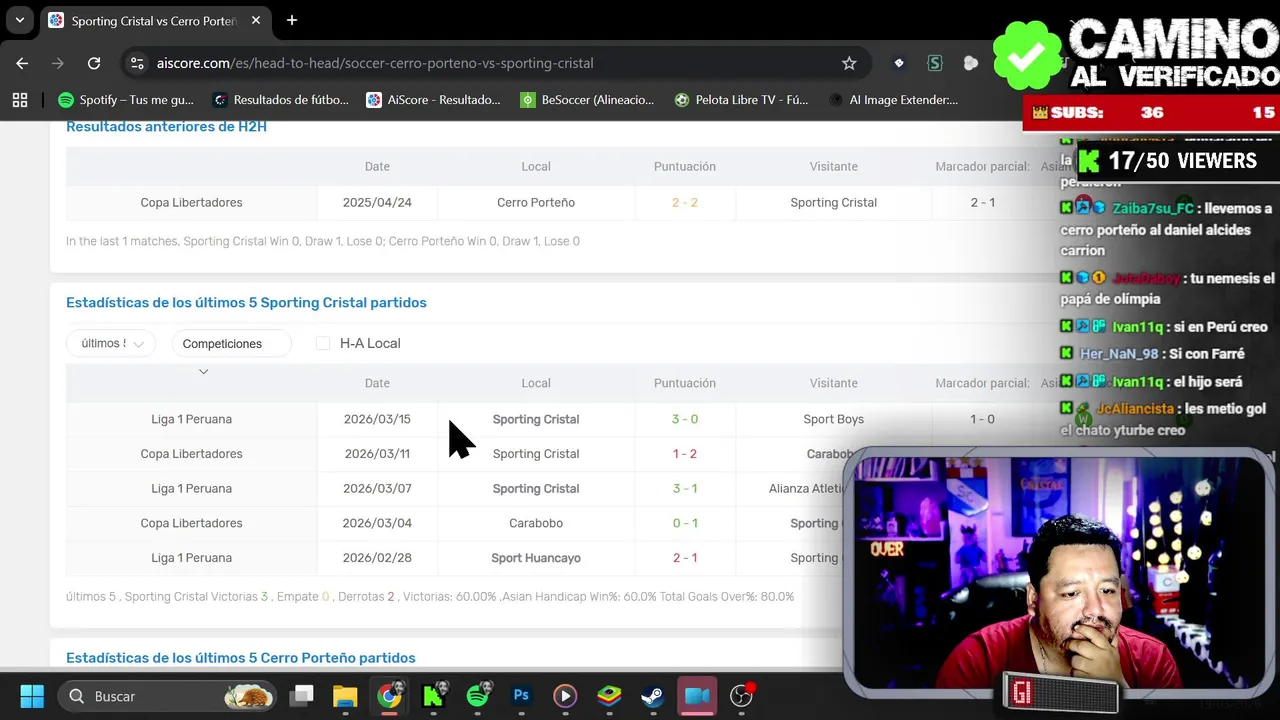
Task: Go back to the previous page
Action: coord(22,63)
